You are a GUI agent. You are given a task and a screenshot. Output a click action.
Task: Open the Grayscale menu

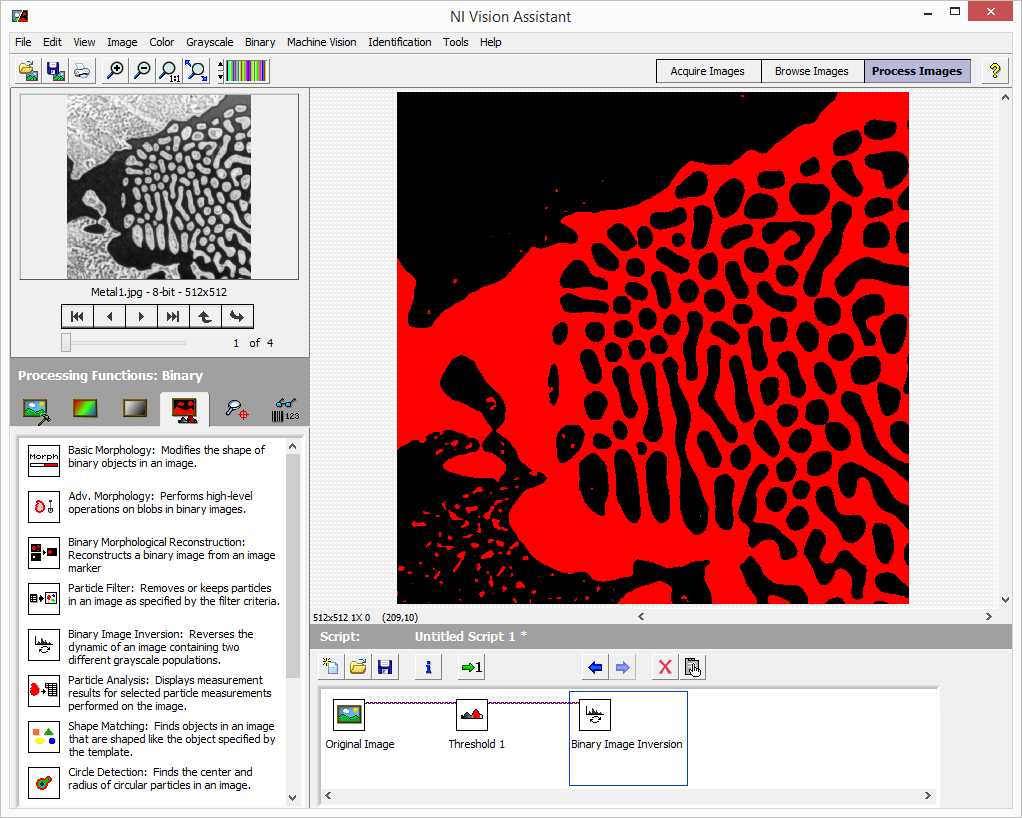coord(210,42)
